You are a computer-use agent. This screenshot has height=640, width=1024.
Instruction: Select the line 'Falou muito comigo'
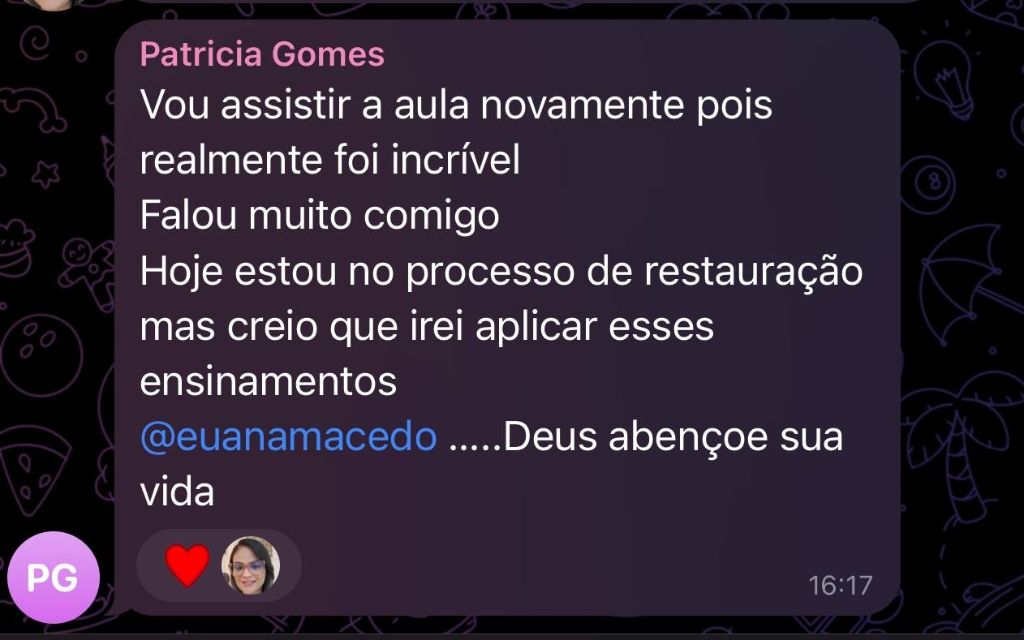coord(319,216)
